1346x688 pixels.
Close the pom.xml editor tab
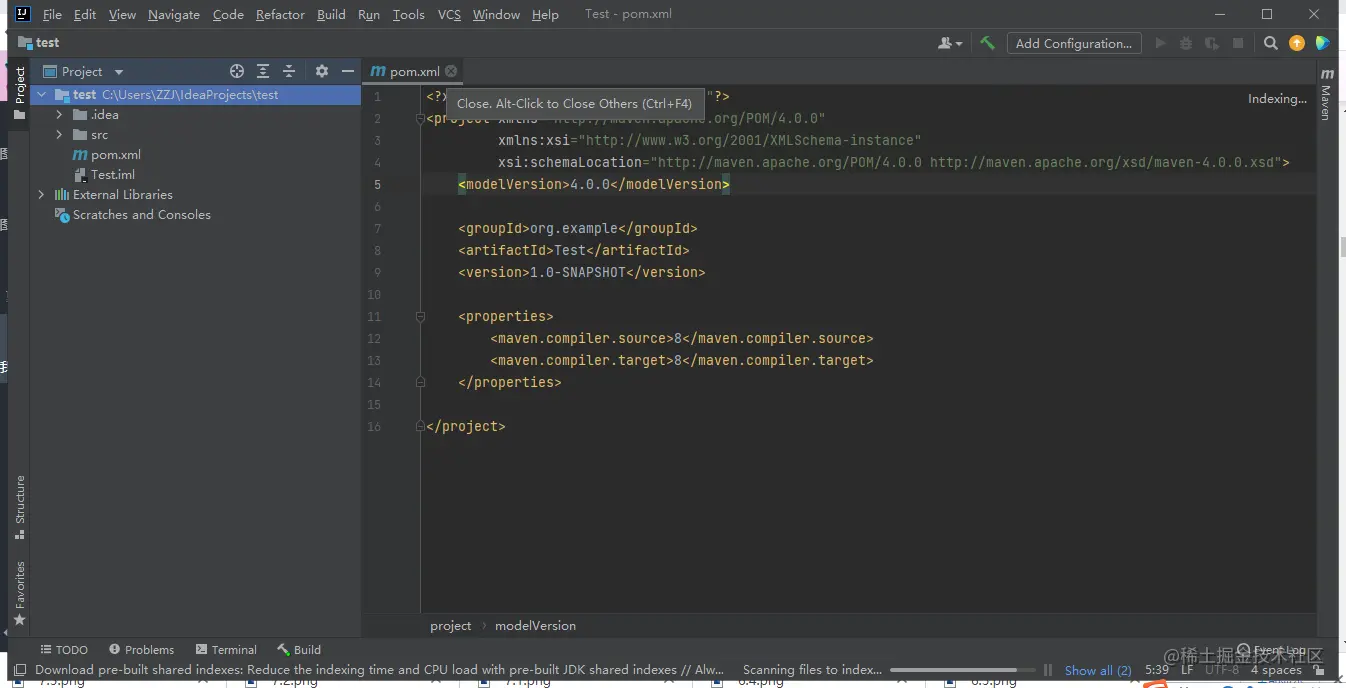pos(451,71)
